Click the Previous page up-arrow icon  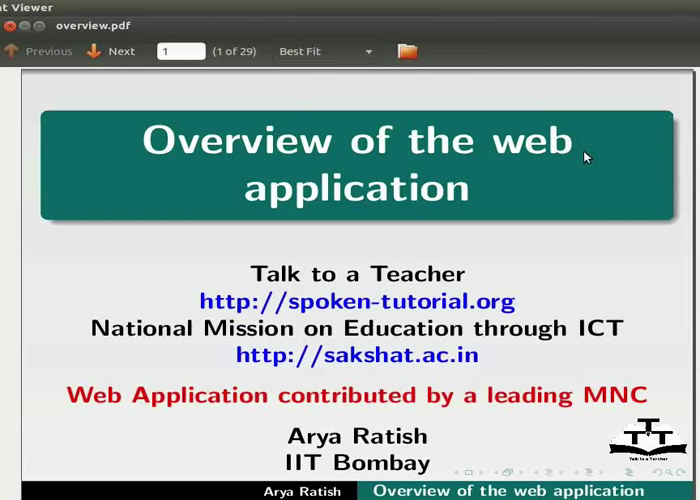tap(11, 51)
